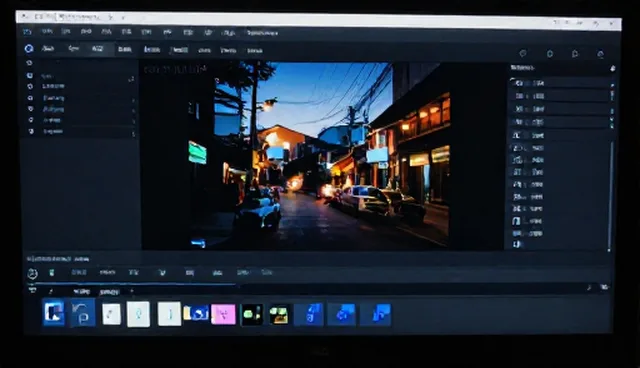Click the pin icon in the right panel header
Viewport: 640px width, 368px height.
pos(613,69)
